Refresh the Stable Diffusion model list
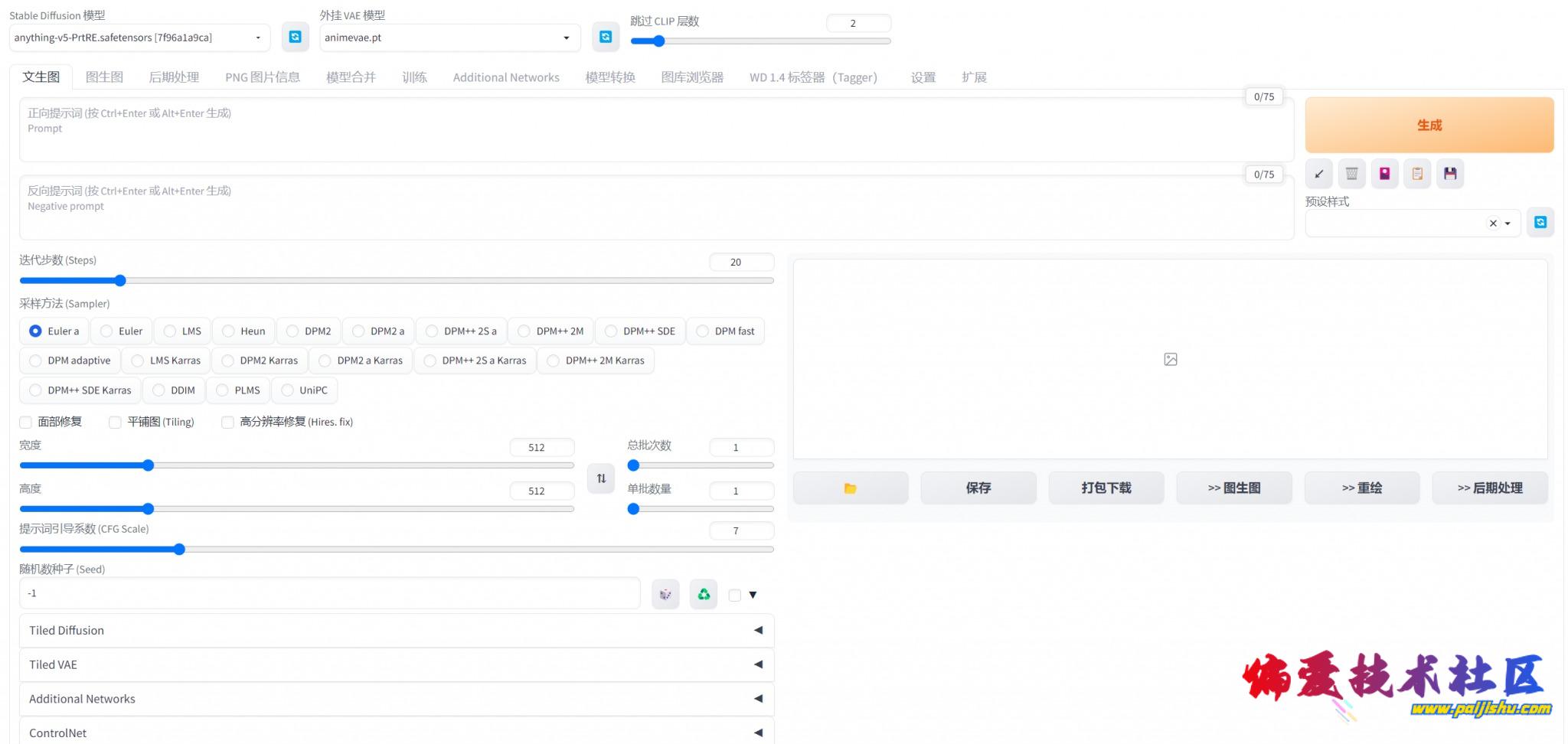Image resolution: width=1568 pixels, height=744 pixels. click(x=295, y=37)
